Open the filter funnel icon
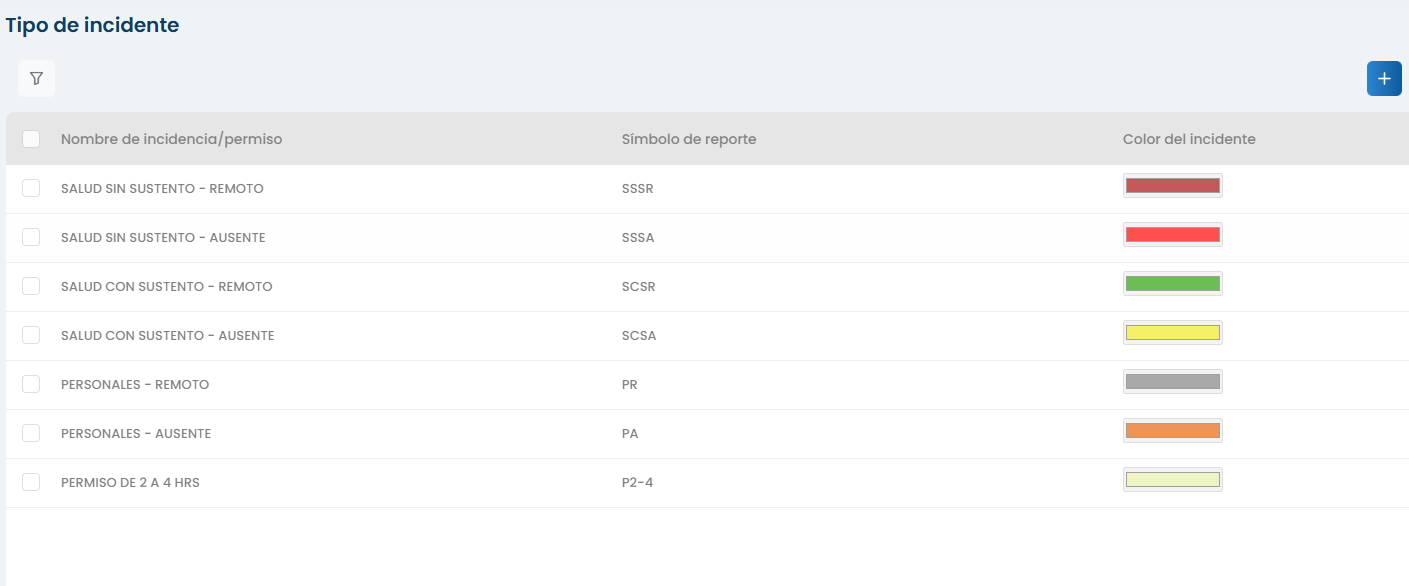 coord(36,78)
